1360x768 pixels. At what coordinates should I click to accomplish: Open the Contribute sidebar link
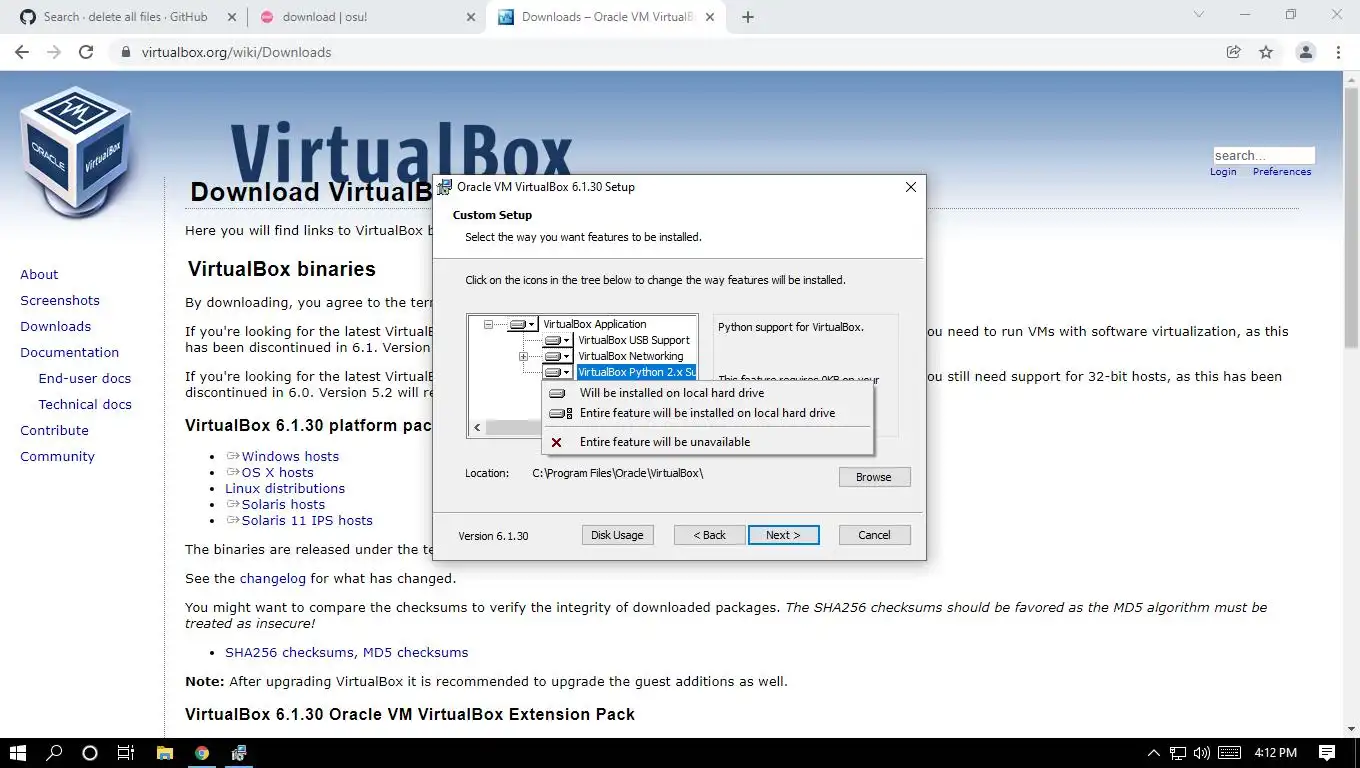tap(54, 430)
